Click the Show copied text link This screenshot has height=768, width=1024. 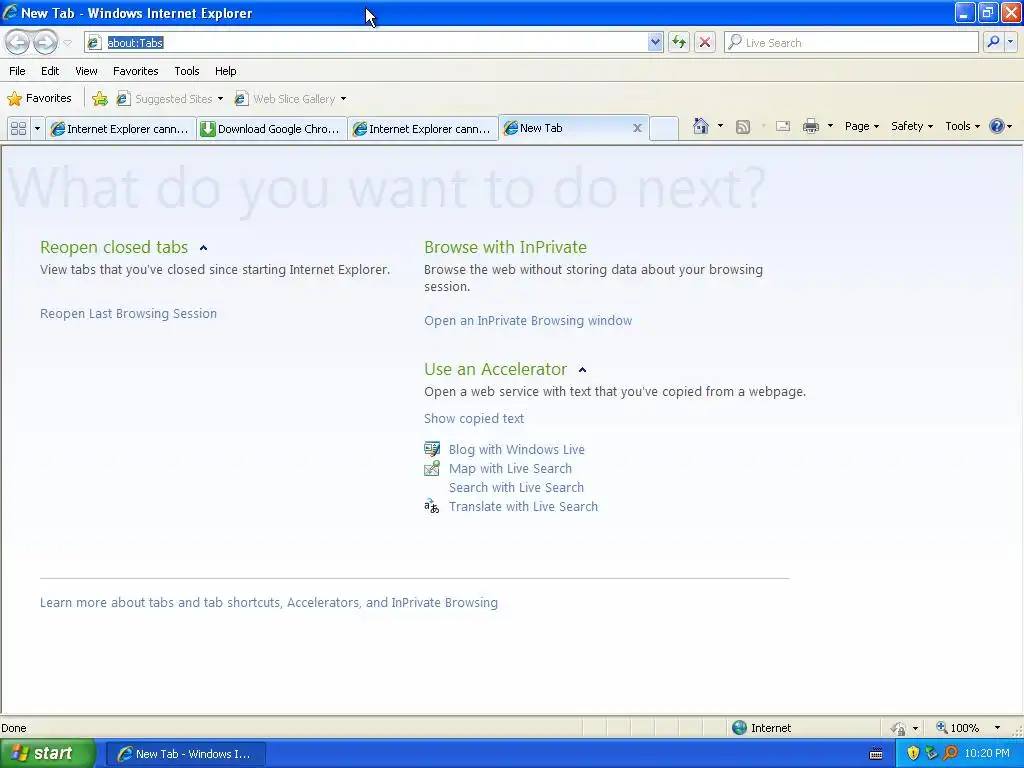pyautogui.click(x=474, y=419)
